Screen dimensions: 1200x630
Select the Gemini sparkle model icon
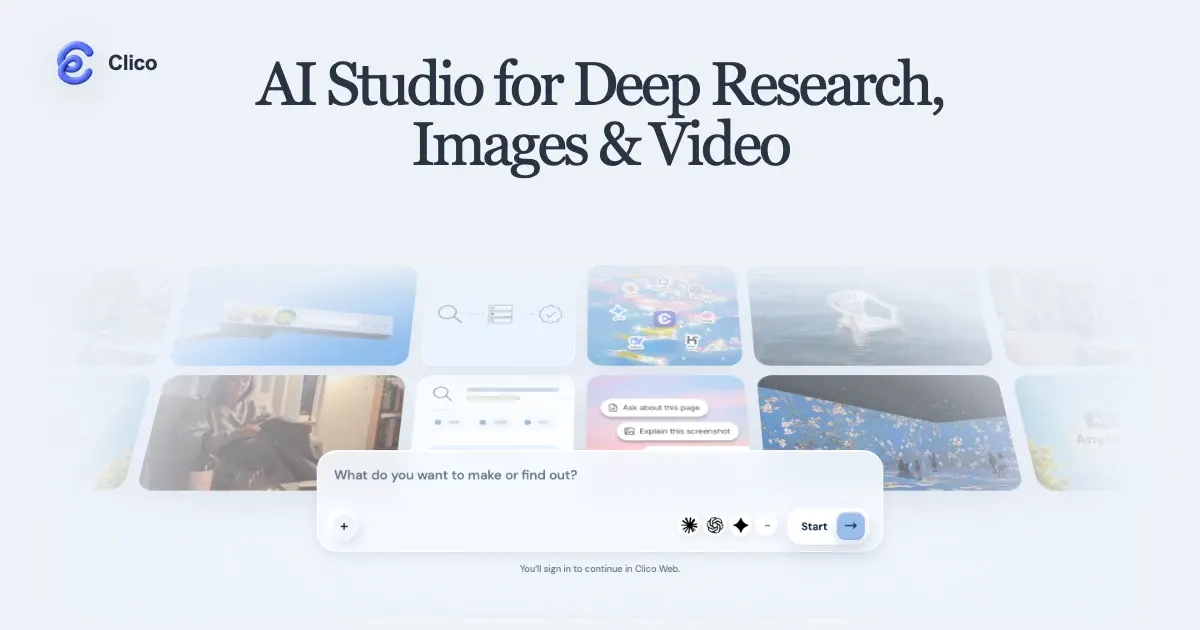pyautogui.click(x=741, y=525)
